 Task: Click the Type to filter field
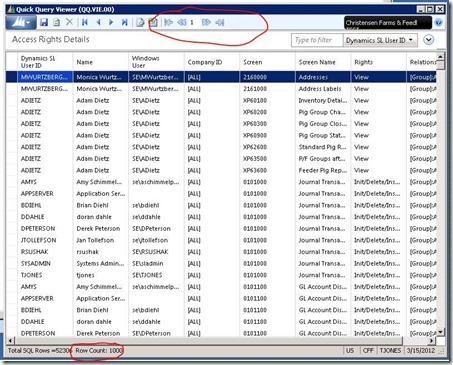(317, 40)
